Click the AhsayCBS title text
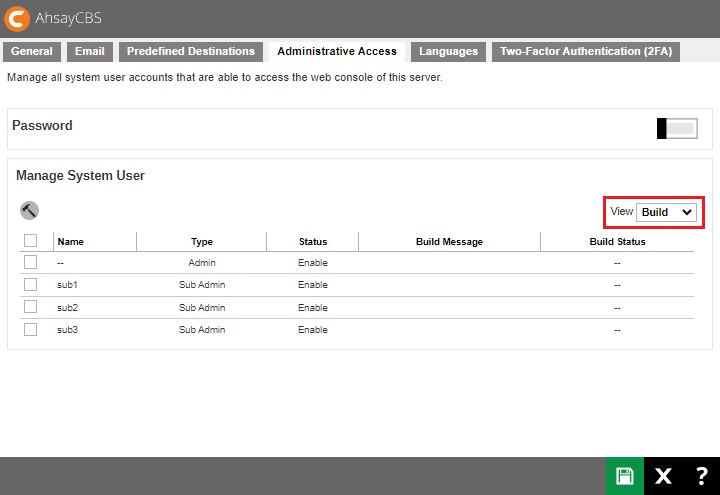This screenshot has width=720, height=495. pos(68,18)
